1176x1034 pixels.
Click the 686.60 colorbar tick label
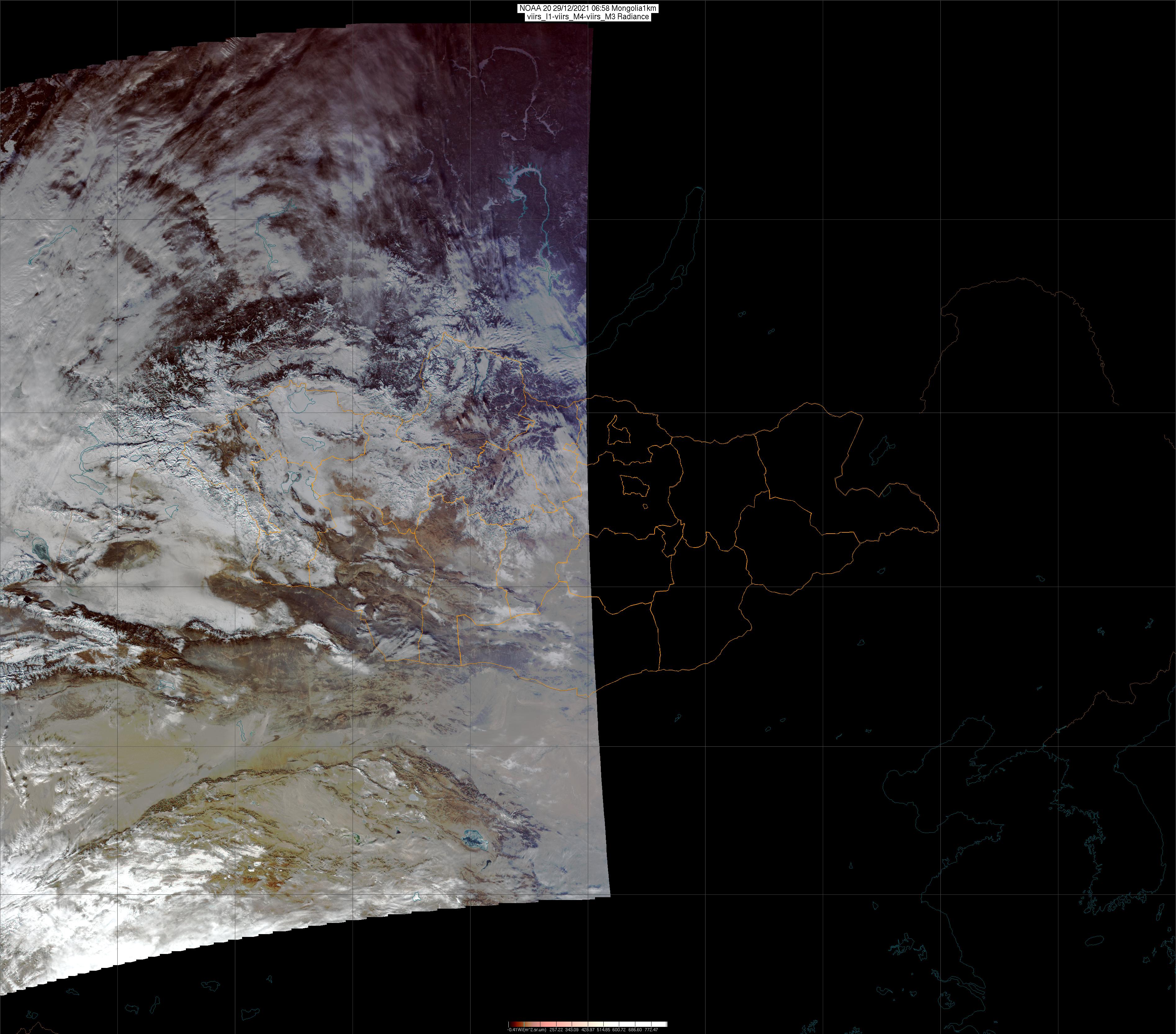tap(635, 1030)
